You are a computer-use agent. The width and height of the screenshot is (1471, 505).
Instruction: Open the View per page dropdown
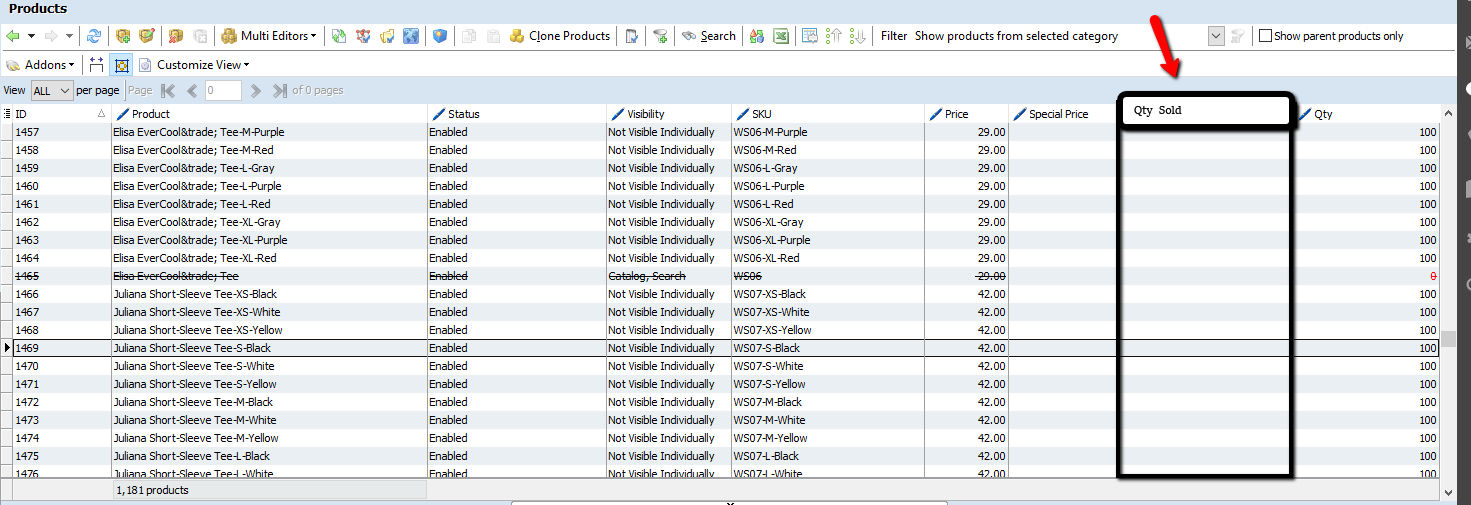click(52, 91)
